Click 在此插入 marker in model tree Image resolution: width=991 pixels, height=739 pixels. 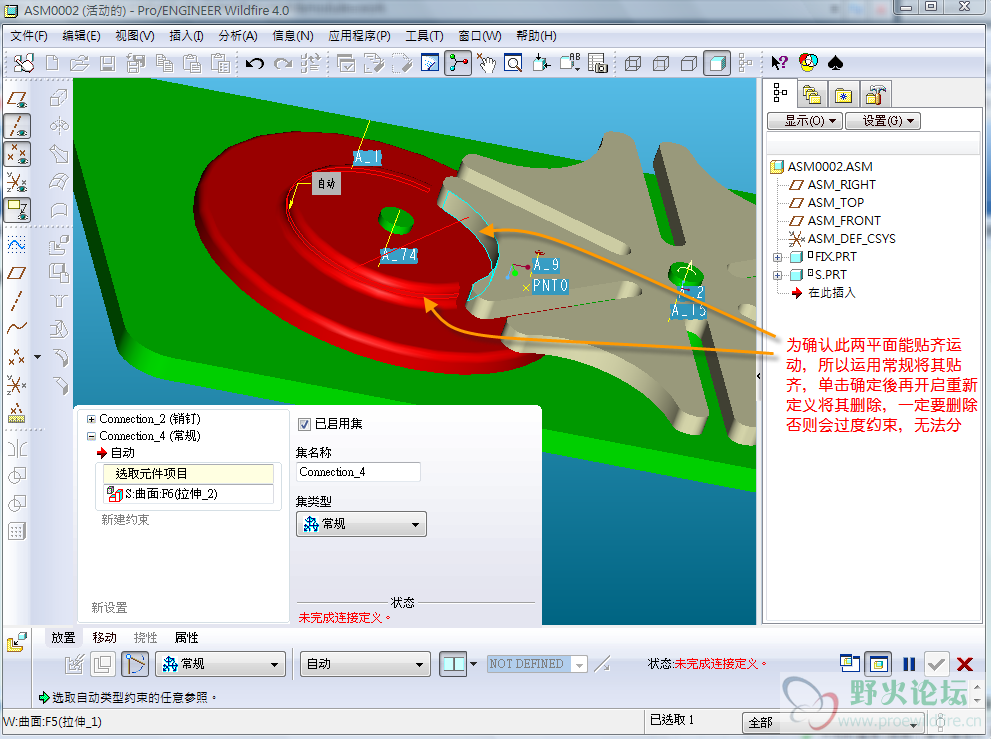(832, 293)
